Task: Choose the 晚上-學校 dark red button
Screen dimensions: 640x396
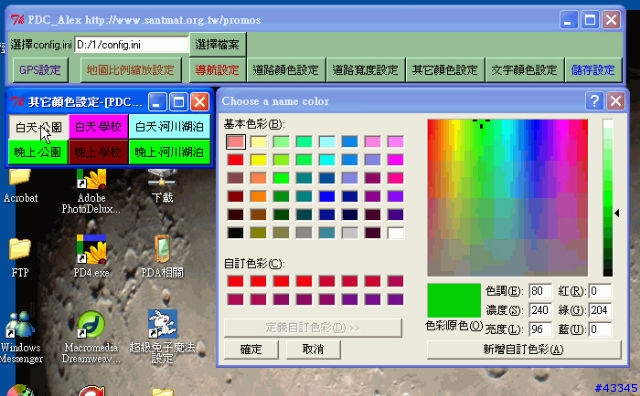Action: (98, 152)
